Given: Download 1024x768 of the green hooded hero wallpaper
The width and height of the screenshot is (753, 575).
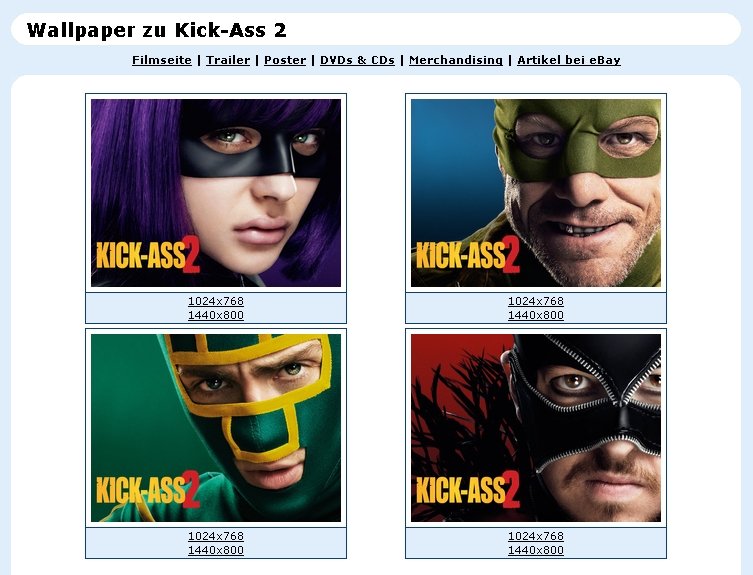Looking at the screenshot, I should click(216, 536).
